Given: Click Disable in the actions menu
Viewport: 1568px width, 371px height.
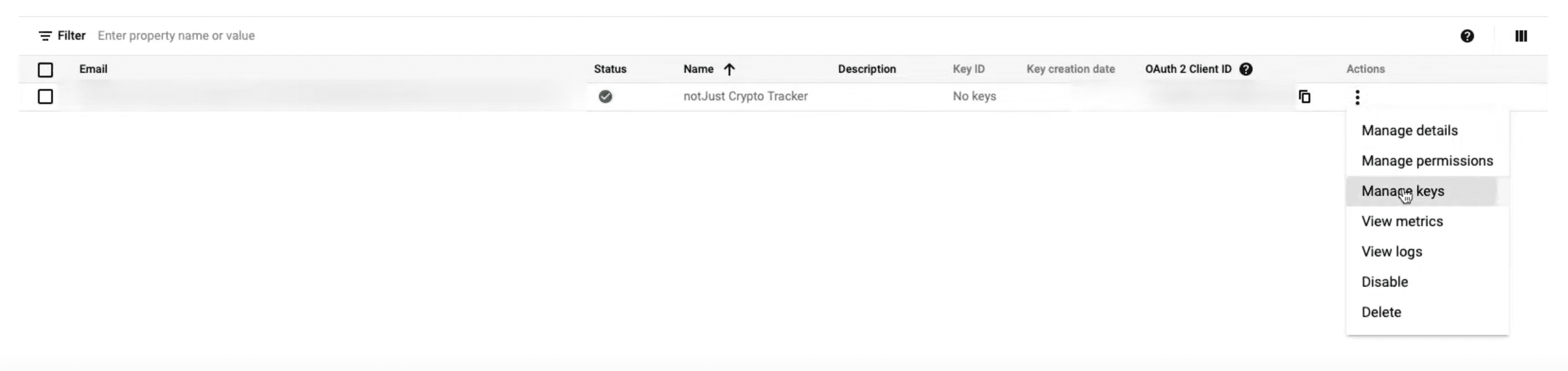Looking at the screenshot, I should coord(1385,281).
